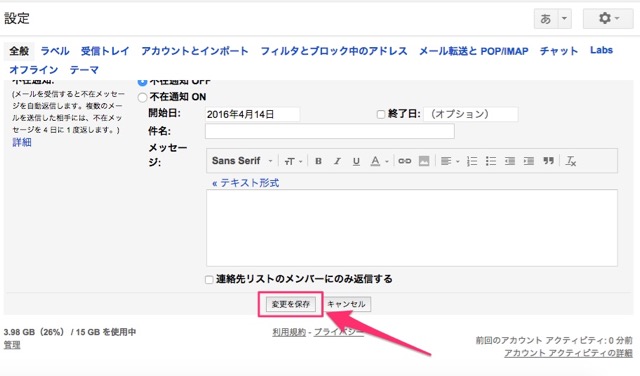Viewport: 640px width, 376px height.
Task: Expand the input tools dropdown arrow
Action: 564,19
